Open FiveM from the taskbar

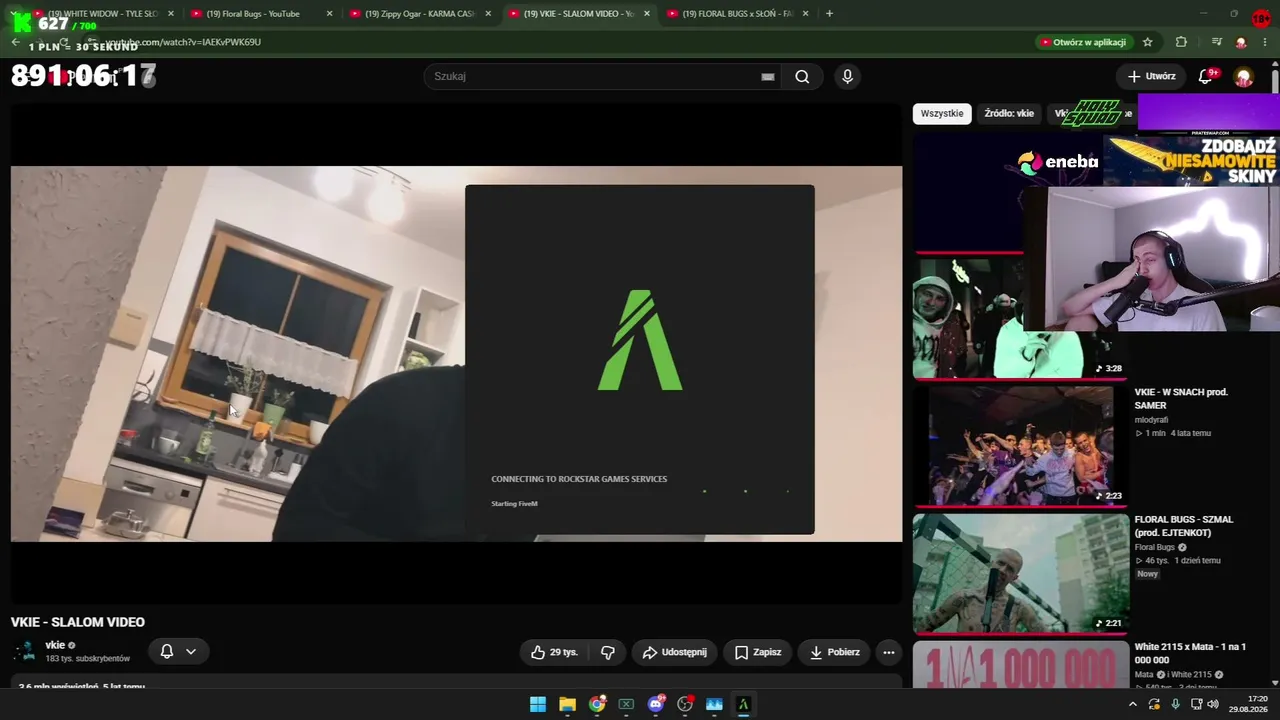click(743, 704)
